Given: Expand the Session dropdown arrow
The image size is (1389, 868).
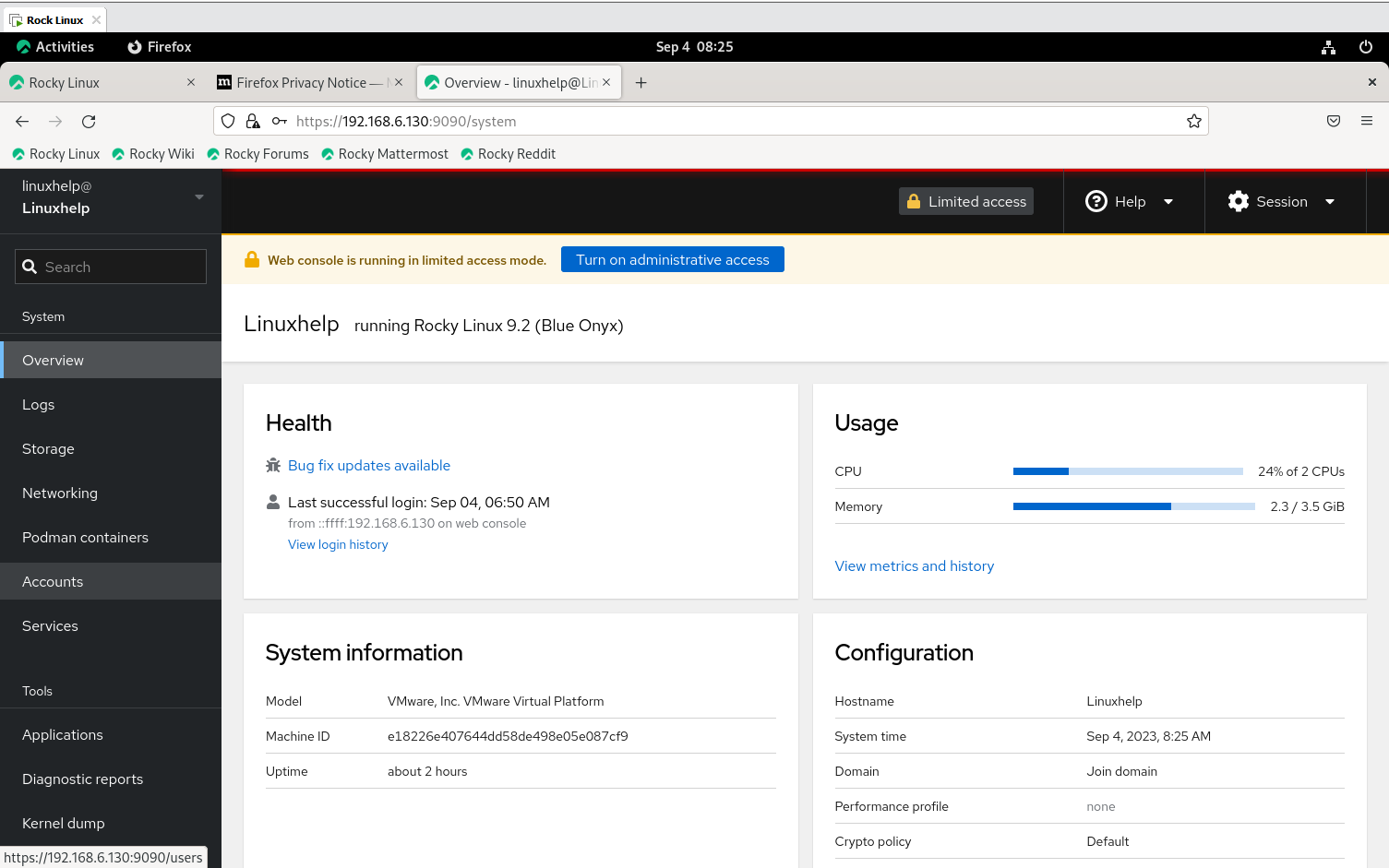Looking at the screenshot, I should point(1330,201).
